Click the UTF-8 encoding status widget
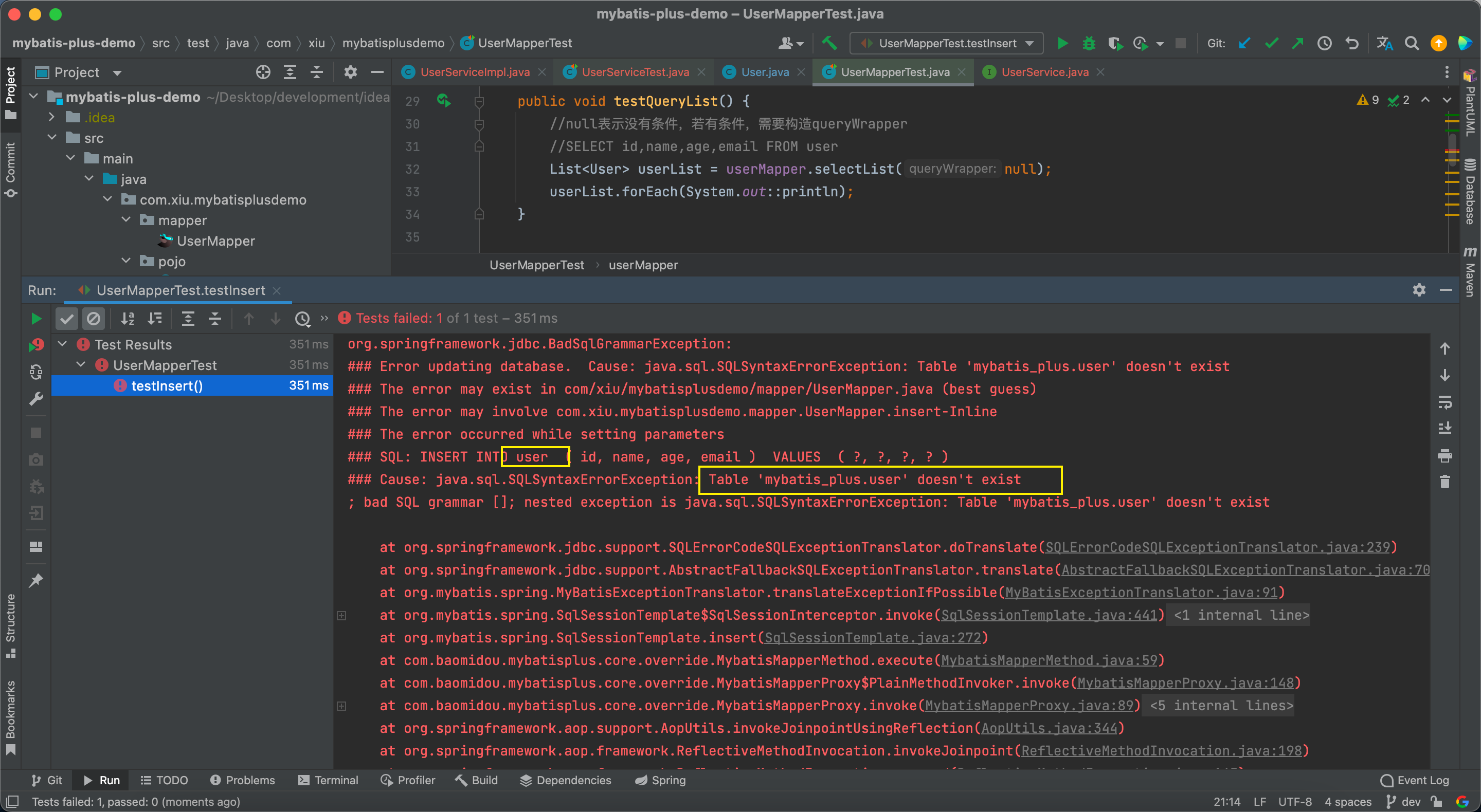Image resolution: width=1481 pixels, height=812 pixels. point(1295,801)
